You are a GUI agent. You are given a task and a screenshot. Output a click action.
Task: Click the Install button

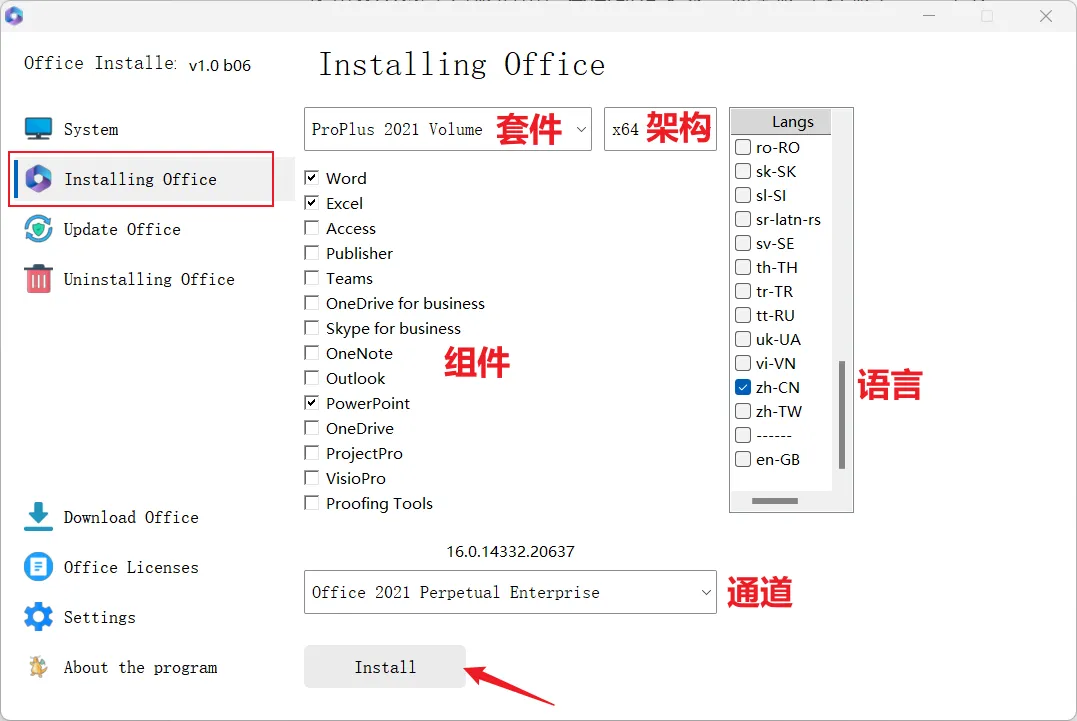tap(385, 667)
